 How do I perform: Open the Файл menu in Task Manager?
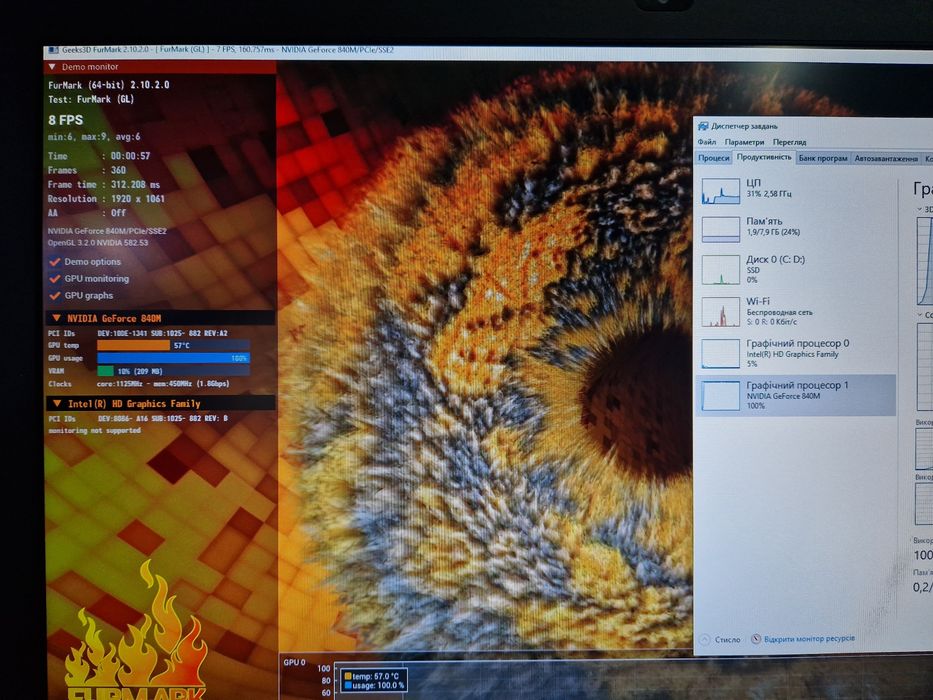click(x=706, y=142)
